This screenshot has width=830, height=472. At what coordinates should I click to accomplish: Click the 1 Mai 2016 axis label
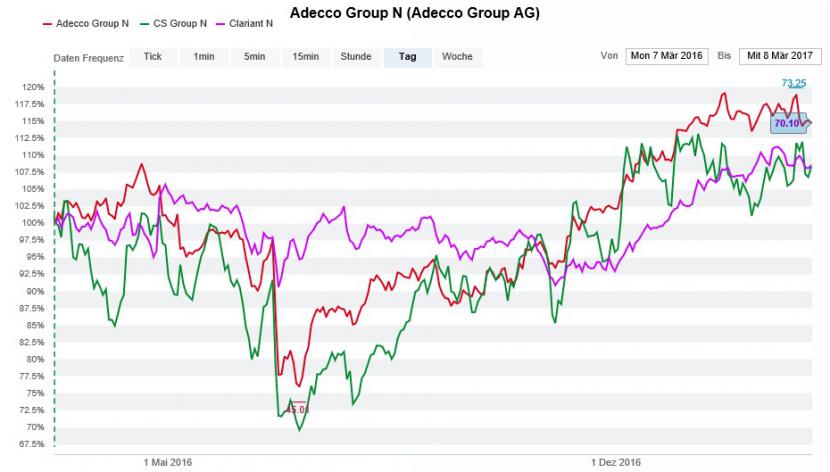coord(168,462)
